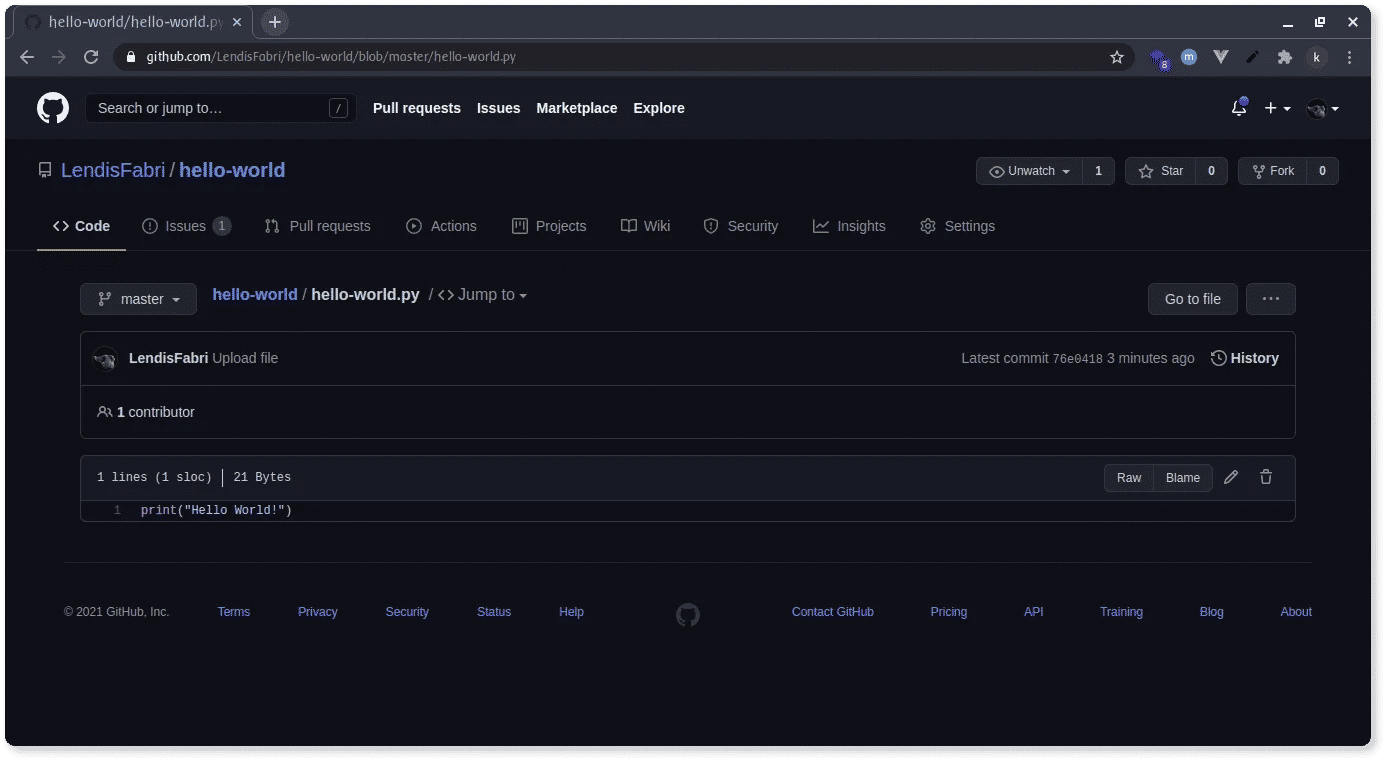Image resolution: width=1386 pixels, height=761 pixels.
Task: Open the footer API link
Action: [x=1034, y=612]
